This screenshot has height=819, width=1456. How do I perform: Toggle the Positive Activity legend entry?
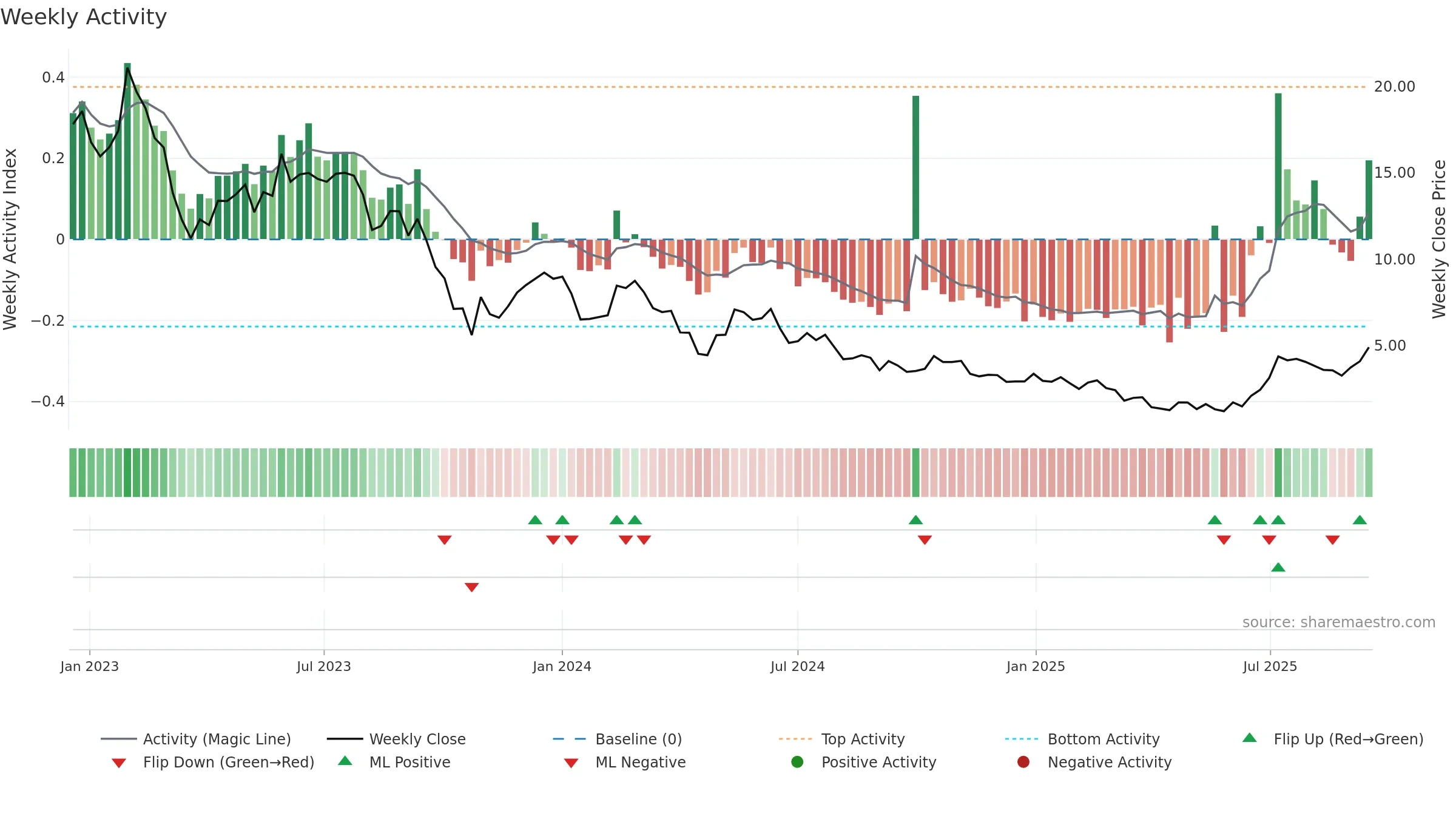(x=864, y=762)
